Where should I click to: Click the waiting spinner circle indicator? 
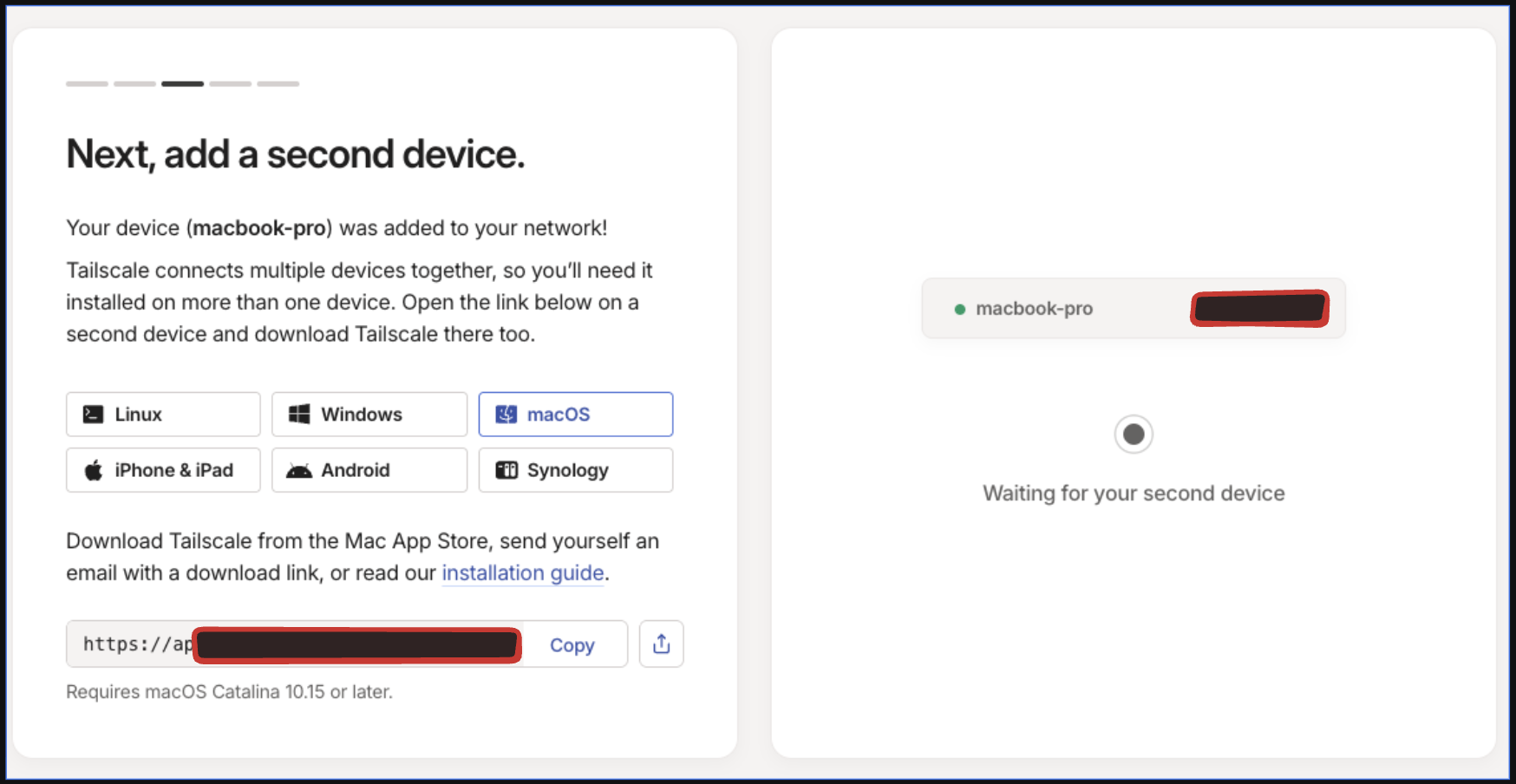[x=1133, y=434]
